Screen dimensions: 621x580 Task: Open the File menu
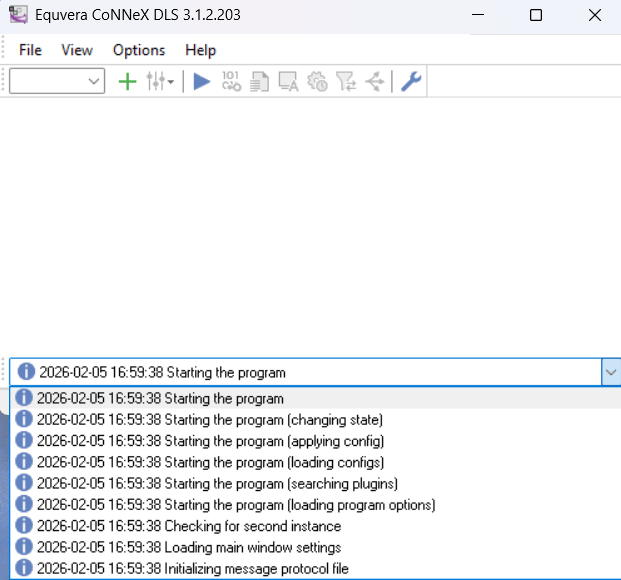[x=30, y=50]
